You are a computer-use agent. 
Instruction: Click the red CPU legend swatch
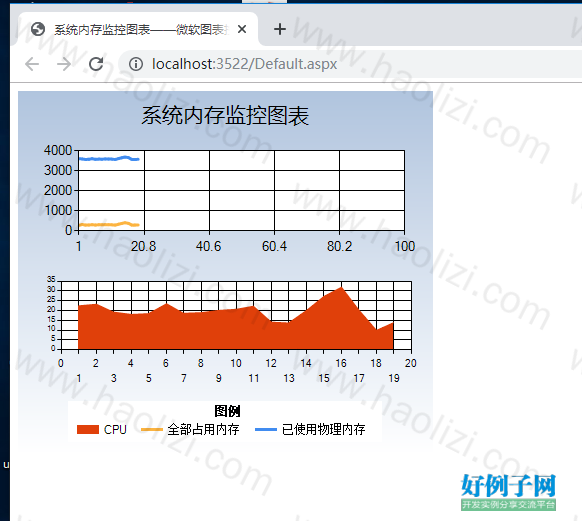pos(88,430)
